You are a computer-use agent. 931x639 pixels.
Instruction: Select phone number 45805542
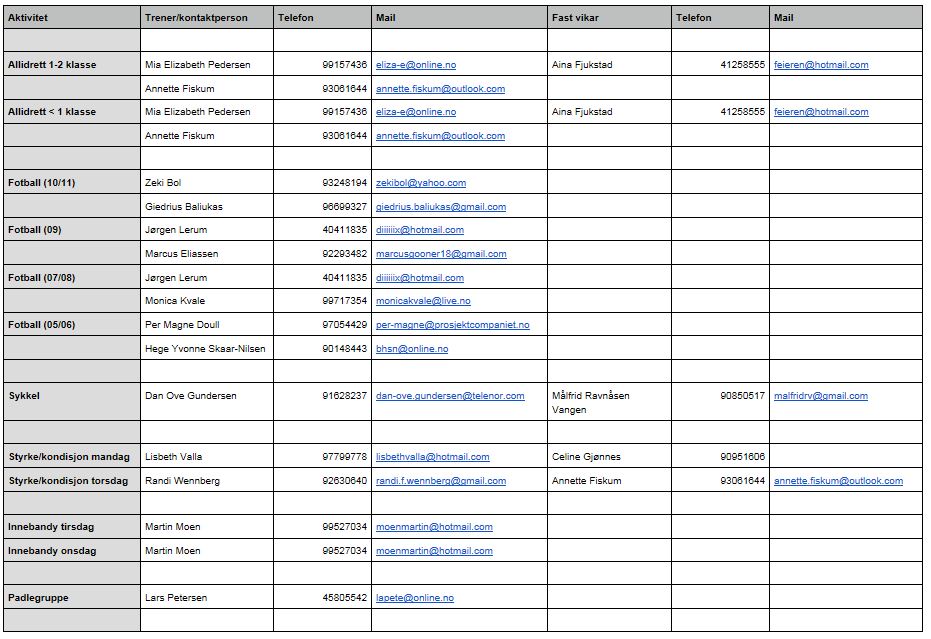click(x=344, y=597)
